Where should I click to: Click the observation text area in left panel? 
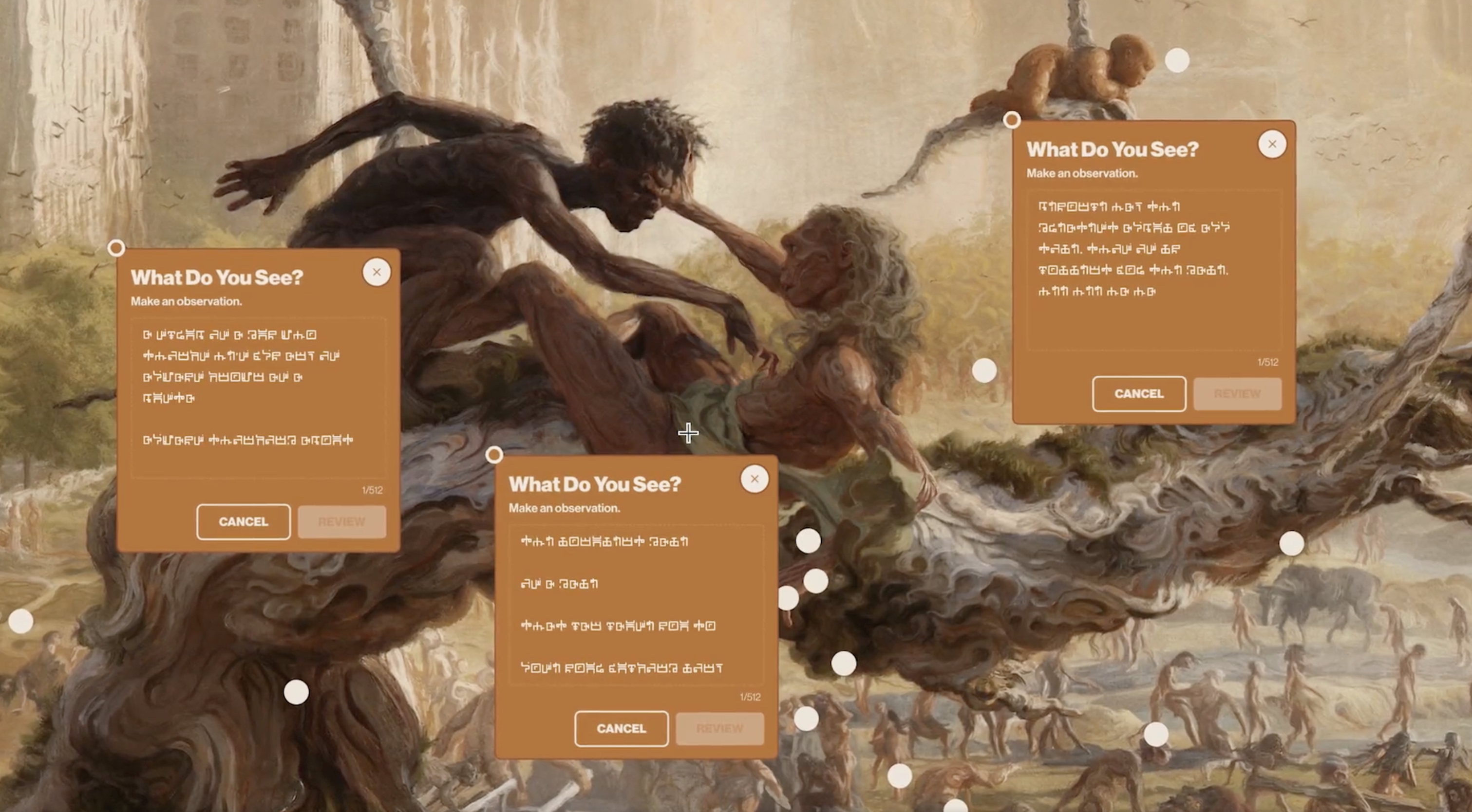coord(258,398)
